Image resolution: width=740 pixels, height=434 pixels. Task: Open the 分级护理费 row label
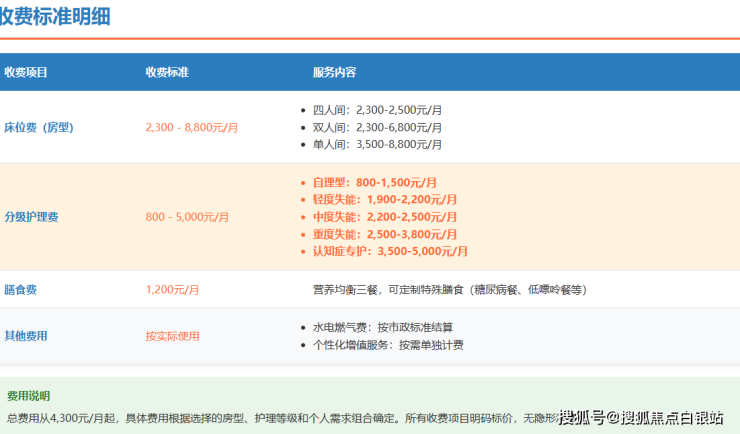[x=32, y=217]
